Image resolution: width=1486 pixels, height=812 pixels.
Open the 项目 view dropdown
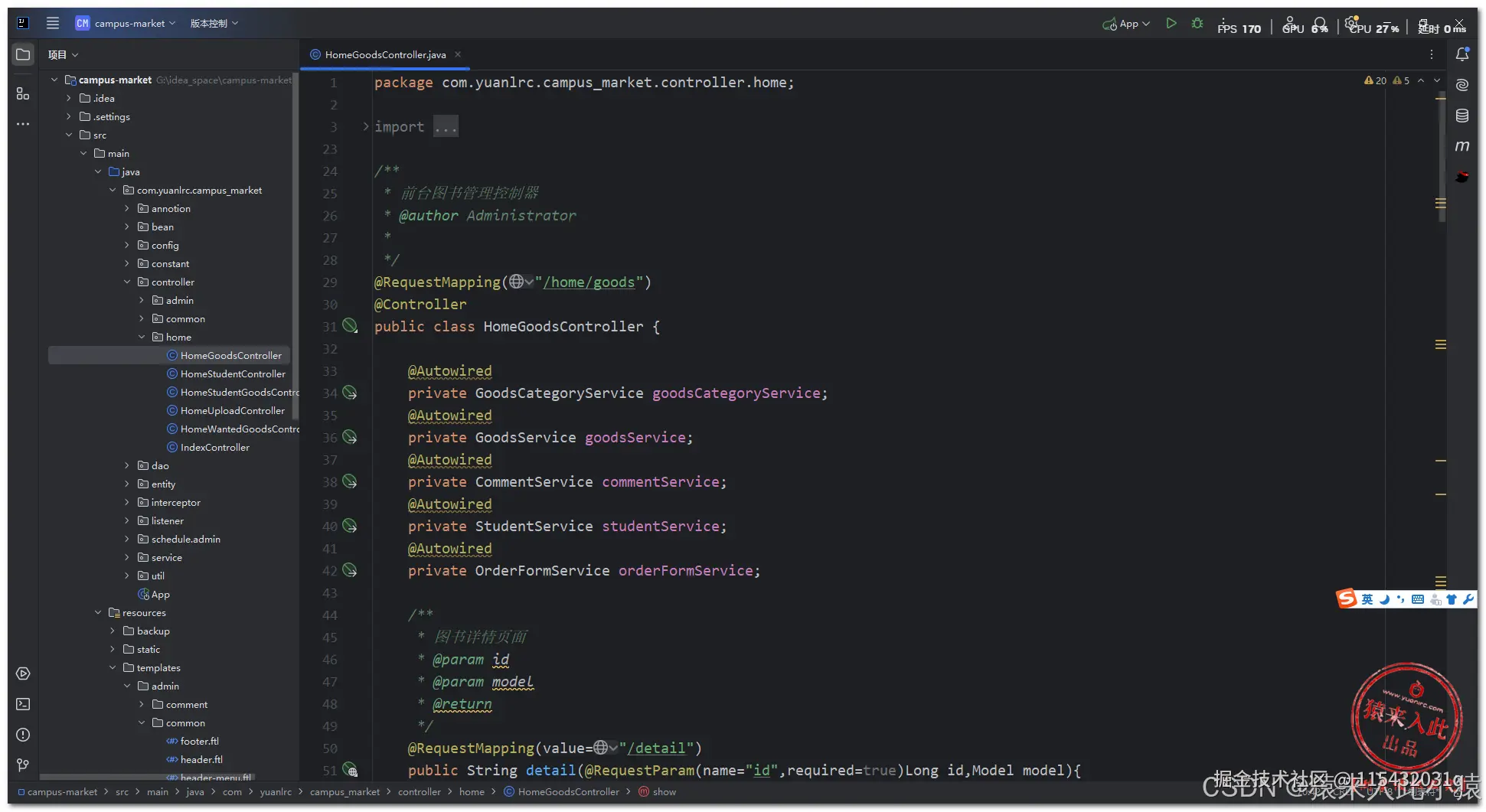63,54
